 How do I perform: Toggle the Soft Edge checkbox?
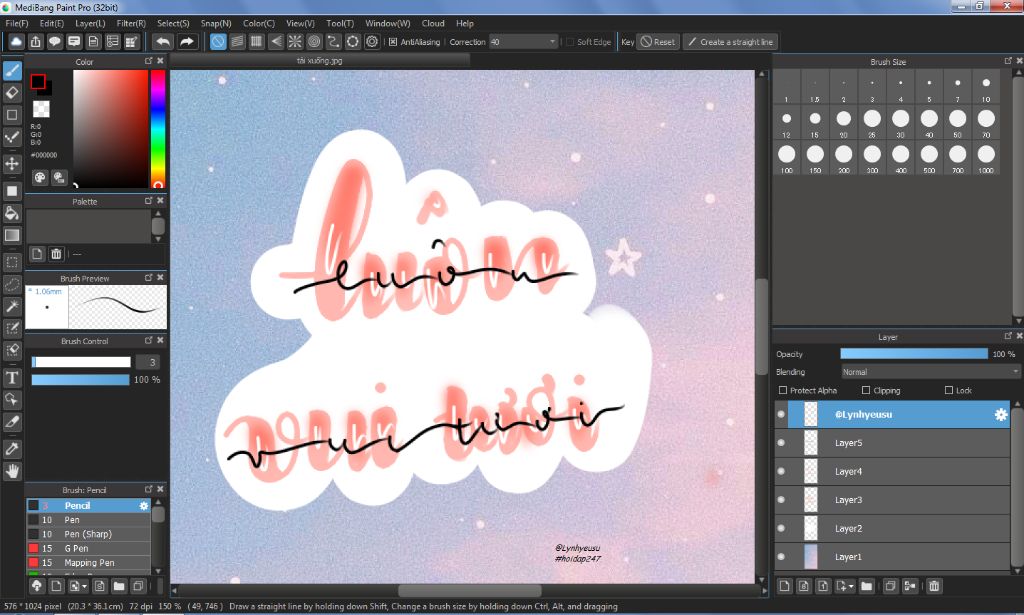click(x=569, y=42)
